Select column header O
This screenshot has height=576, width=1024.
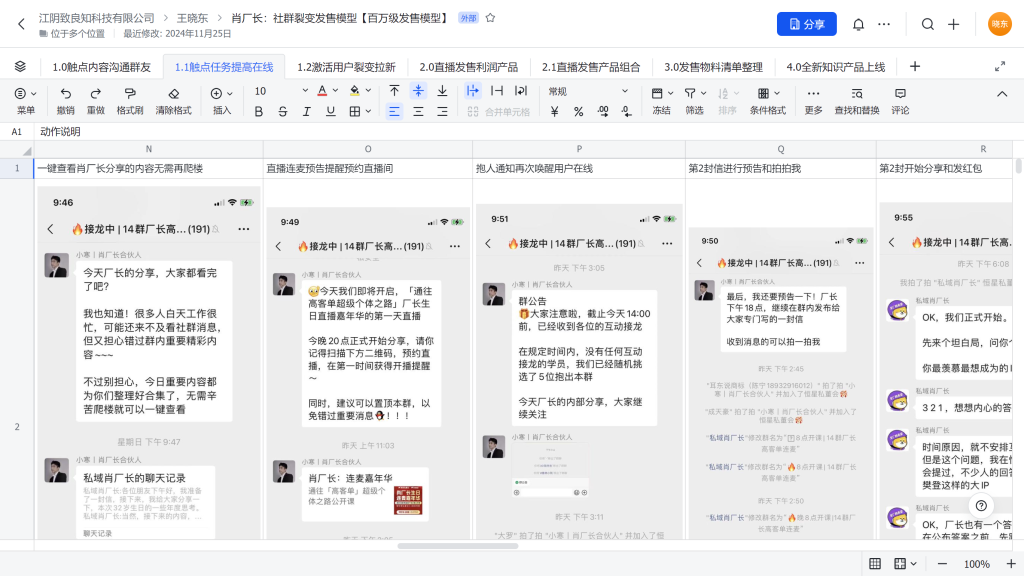click(x=368, y=149)
